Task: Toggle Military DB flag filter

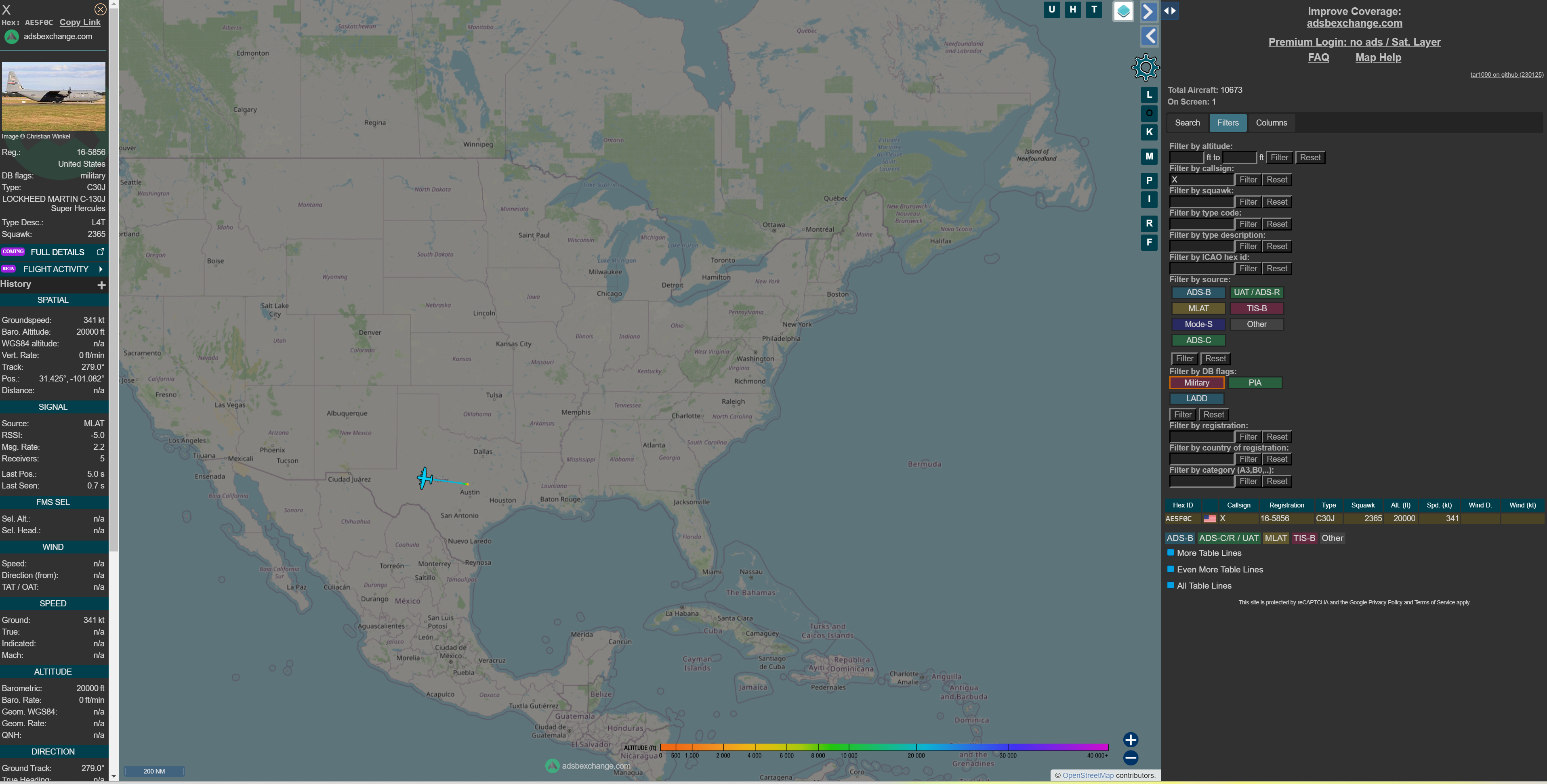Action: pos(1196,383)
